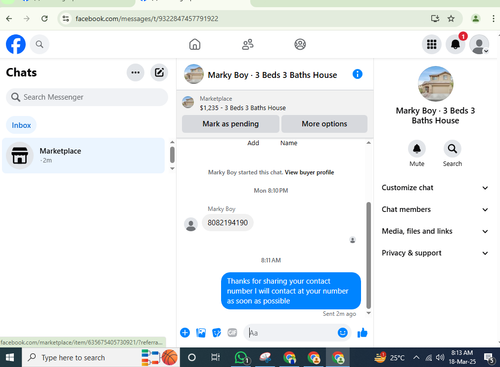Open more actions plus icon
Viewport: 500px width, 367px height.
[185, 332]
